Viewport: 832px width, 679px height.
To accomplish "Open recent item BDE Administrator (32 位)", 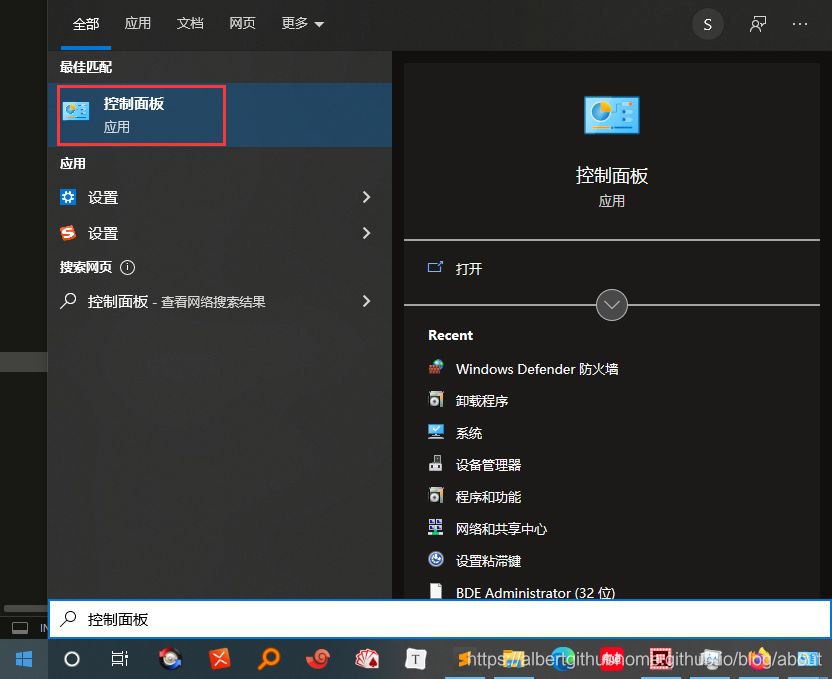I will coord(535,593).
